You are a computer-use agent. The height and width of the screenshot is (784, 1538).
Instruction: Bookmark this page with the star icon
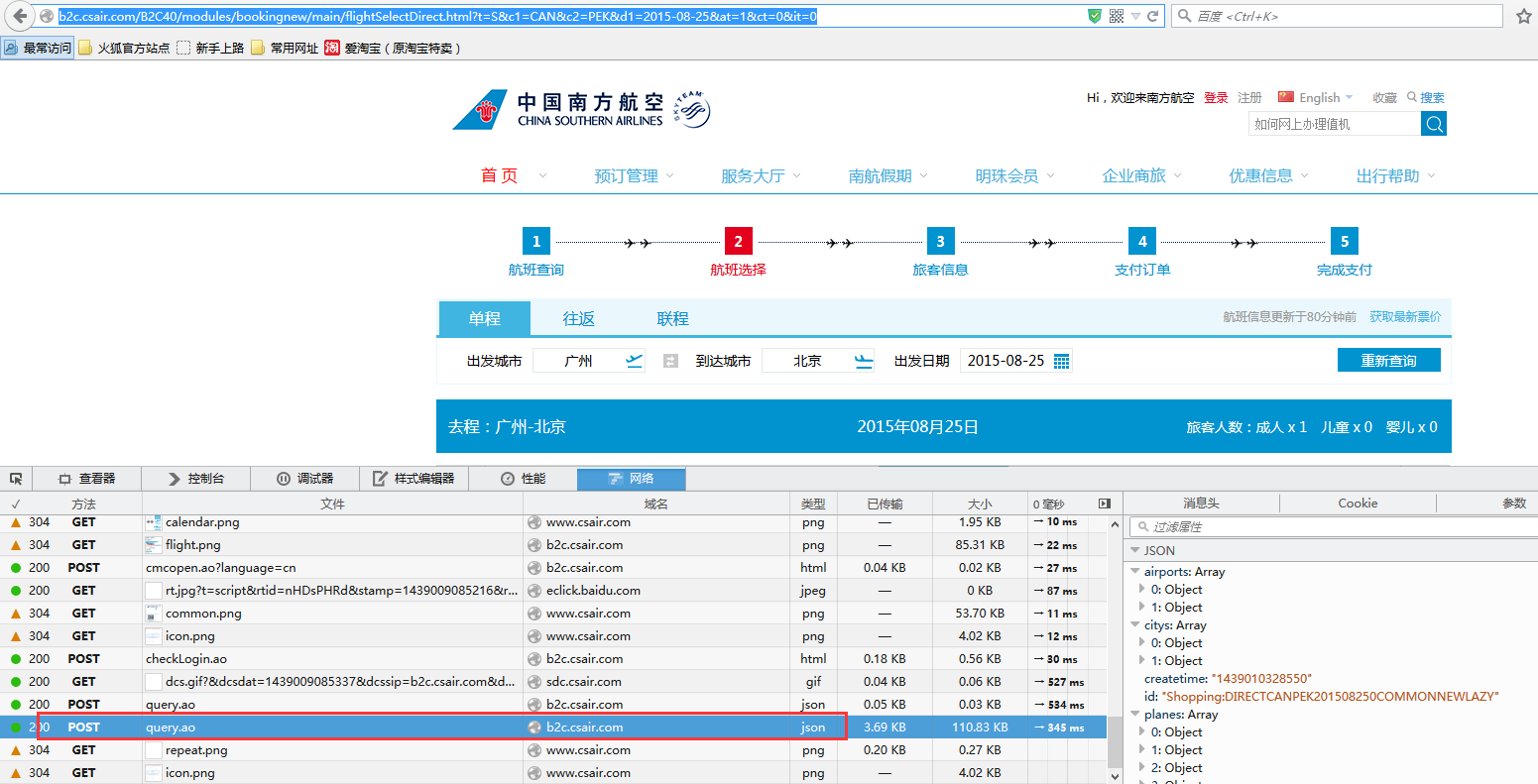1524,16
